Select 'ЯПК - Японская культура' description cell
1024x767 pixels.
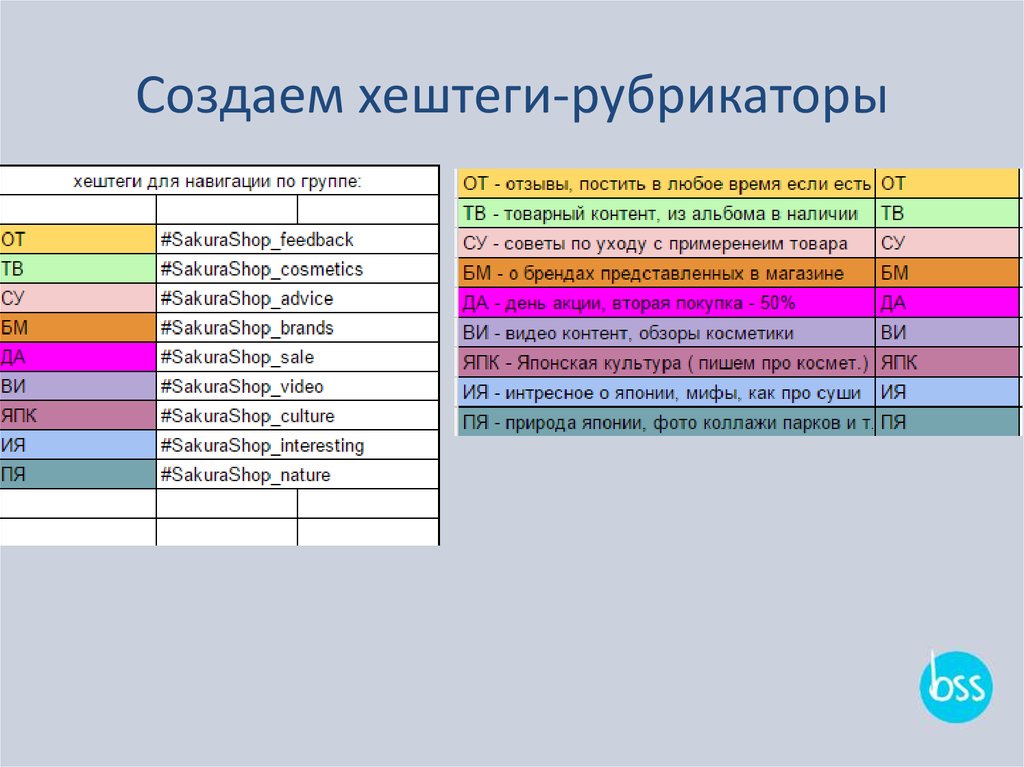[666, 363]
